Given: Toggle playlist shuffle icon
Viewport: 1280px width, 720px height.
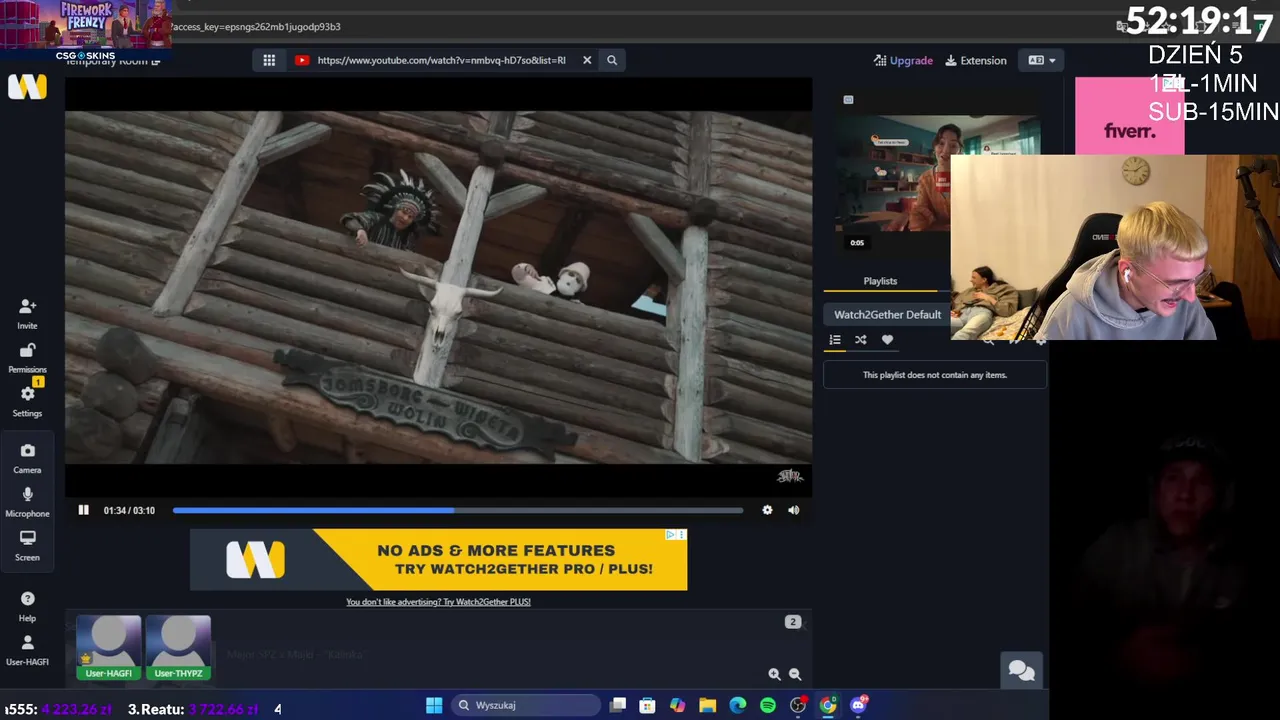Looking at the screenshot, I should [860, 340].
